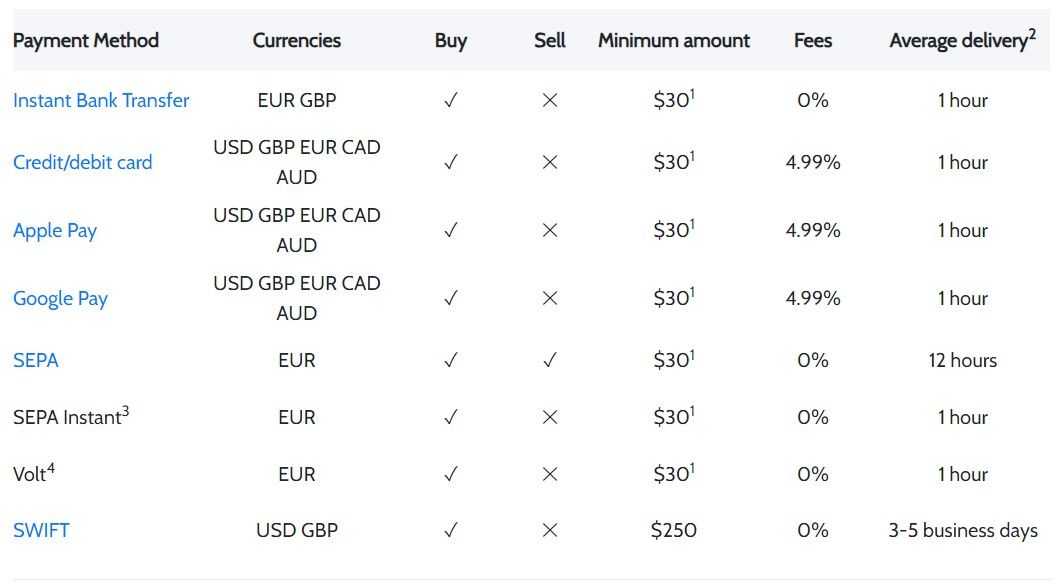Viewport: 1057px width, 587px height.
Task: Click the 4.99% fee for Apple Pay
Action: pyautogui.click(x=813, y=230)
